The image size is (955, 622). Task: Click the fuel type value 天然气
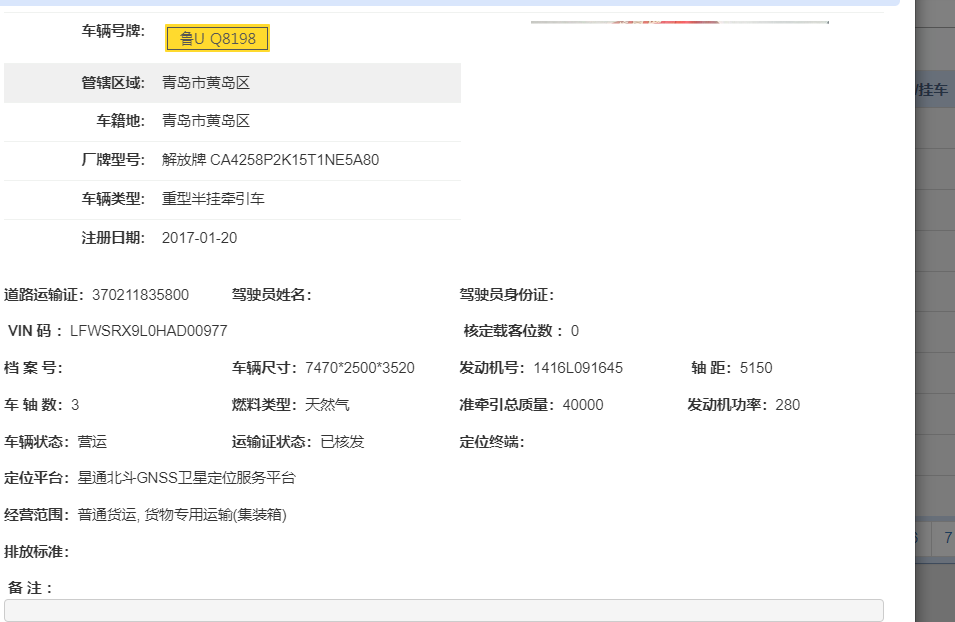point(327,405)
